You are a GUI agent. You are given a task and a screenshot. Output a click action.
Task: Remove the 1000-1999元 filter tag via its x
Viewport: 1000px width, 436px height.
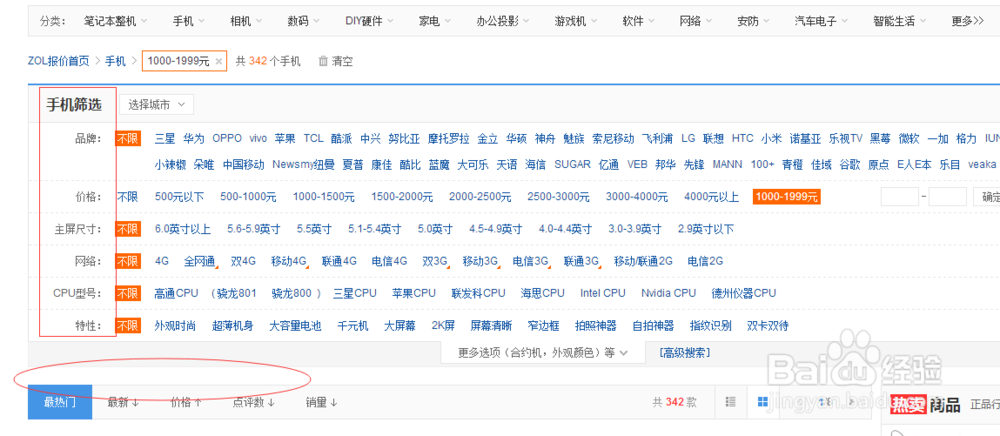[x=219, y=61]
